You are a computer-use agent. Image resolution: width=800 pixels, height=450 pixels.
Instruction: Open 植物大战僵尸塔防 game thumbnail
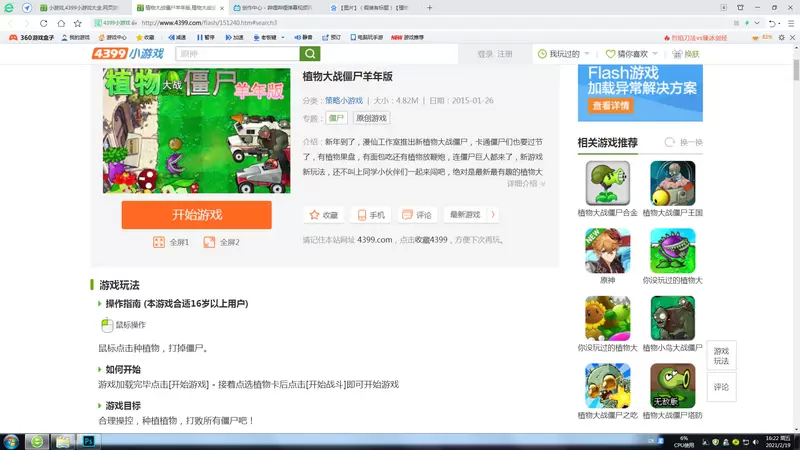[672, 385]
